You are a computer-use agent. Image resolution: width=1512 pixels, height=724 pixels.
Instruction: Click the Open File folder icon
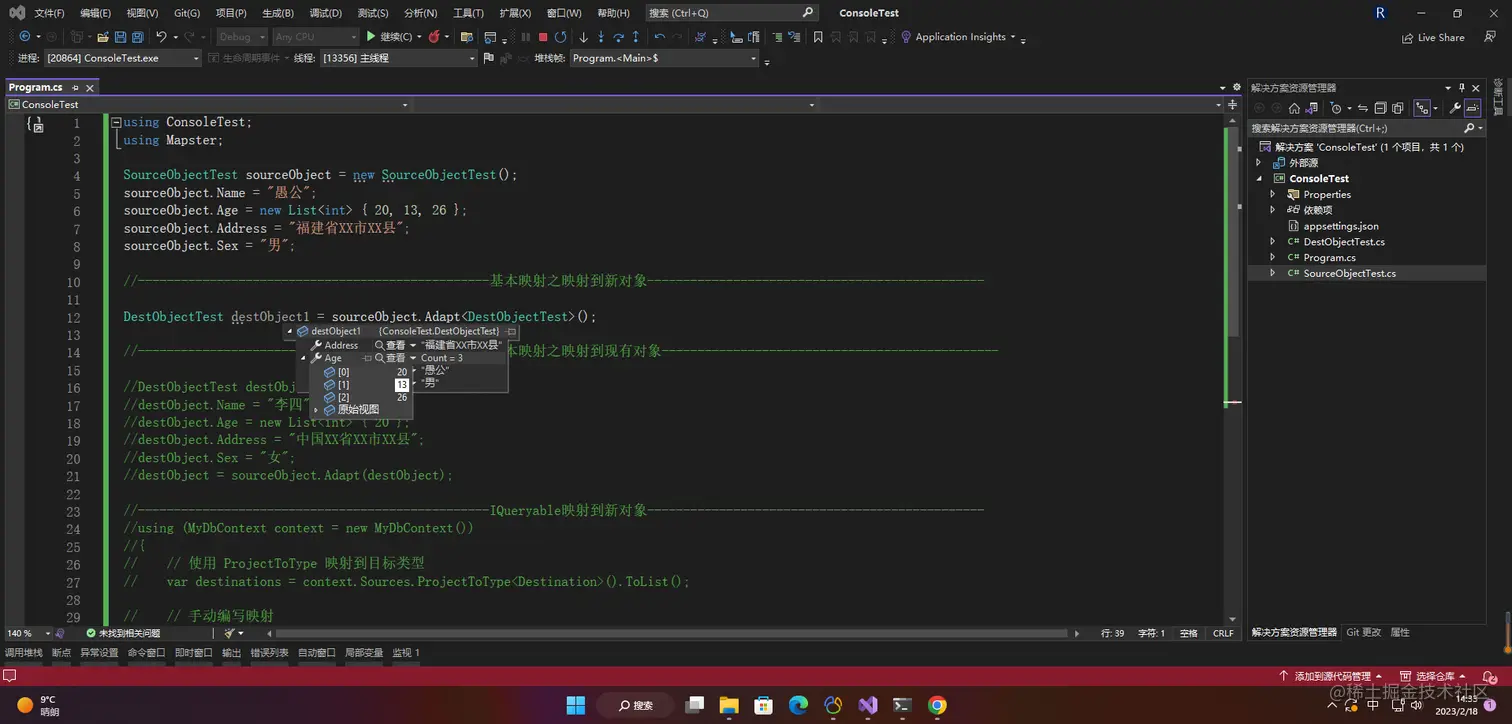103,37
